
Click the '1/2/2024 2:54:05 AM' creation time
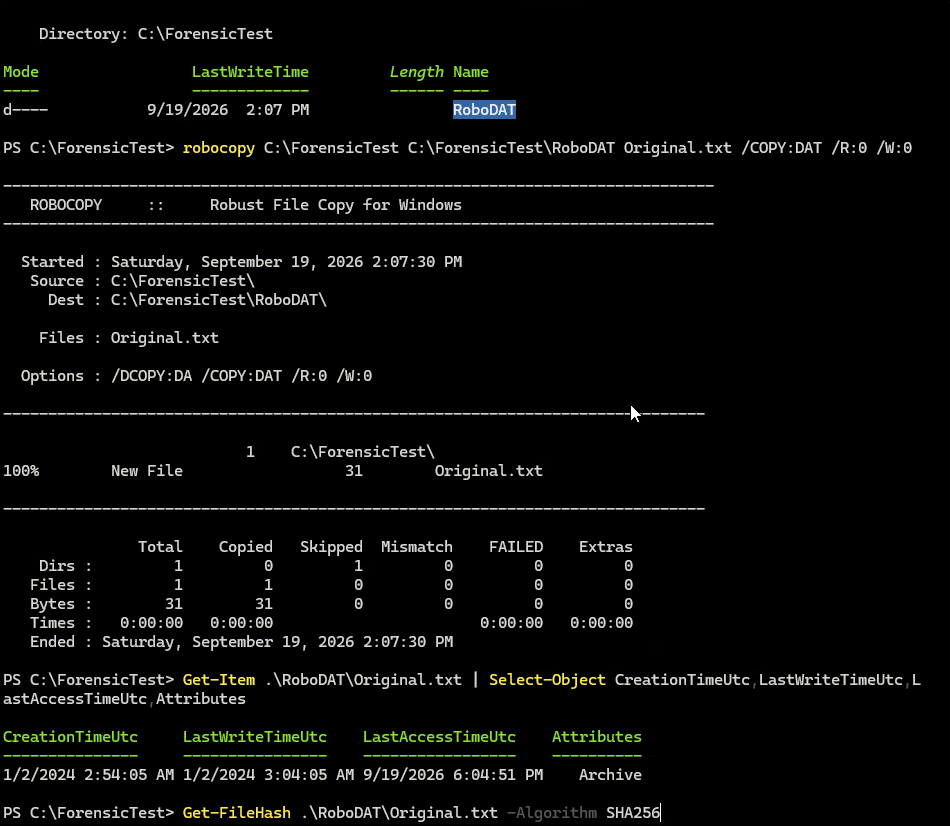pos(88,774)
